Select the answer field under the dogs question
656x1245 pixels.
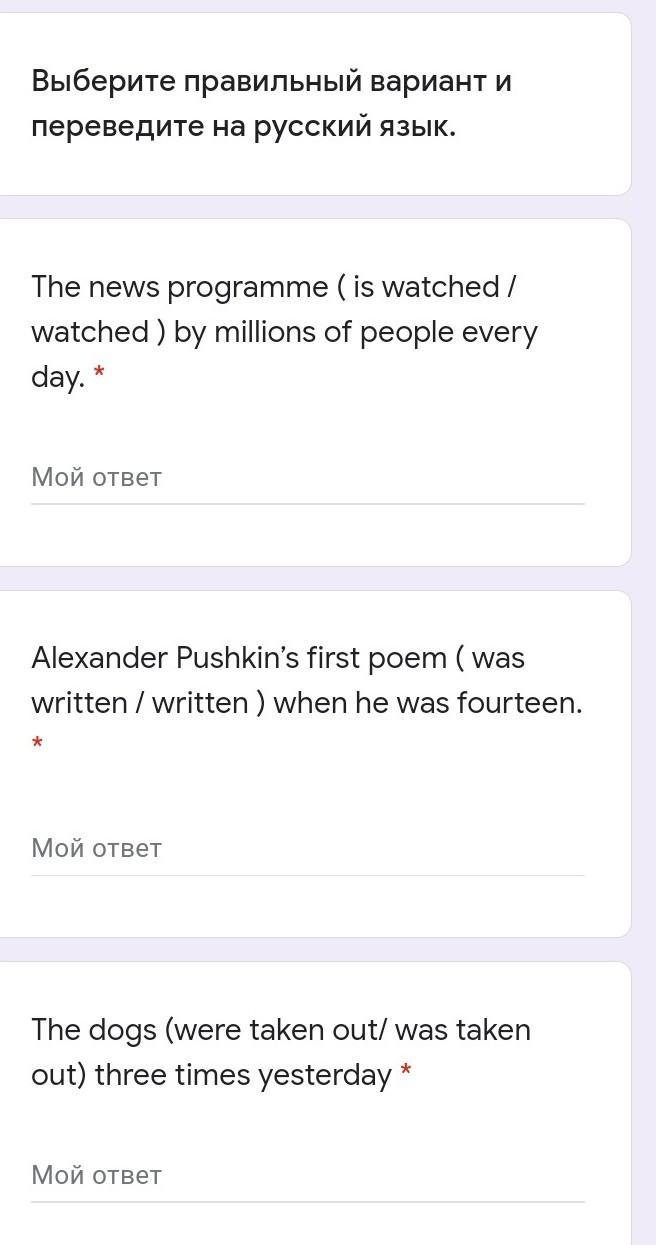[307, 1176]
